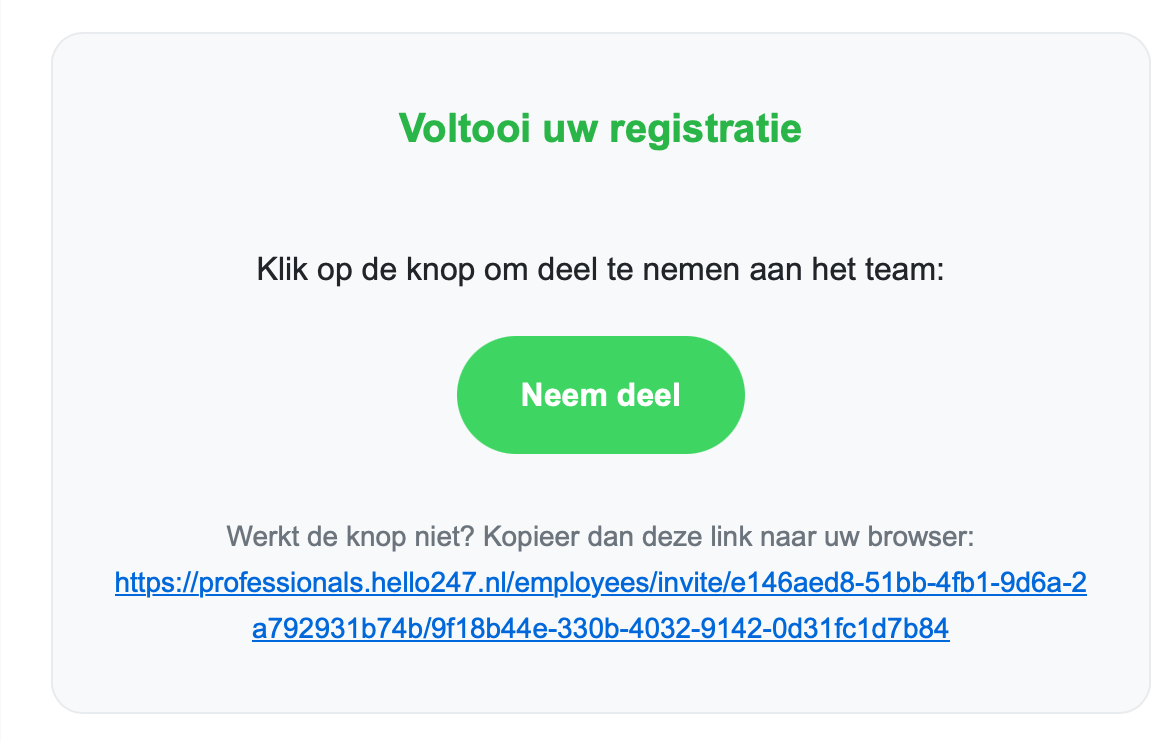Click the green "Neem deel" button
Viewport: 1176px width, 742px height.
point(600,395)
